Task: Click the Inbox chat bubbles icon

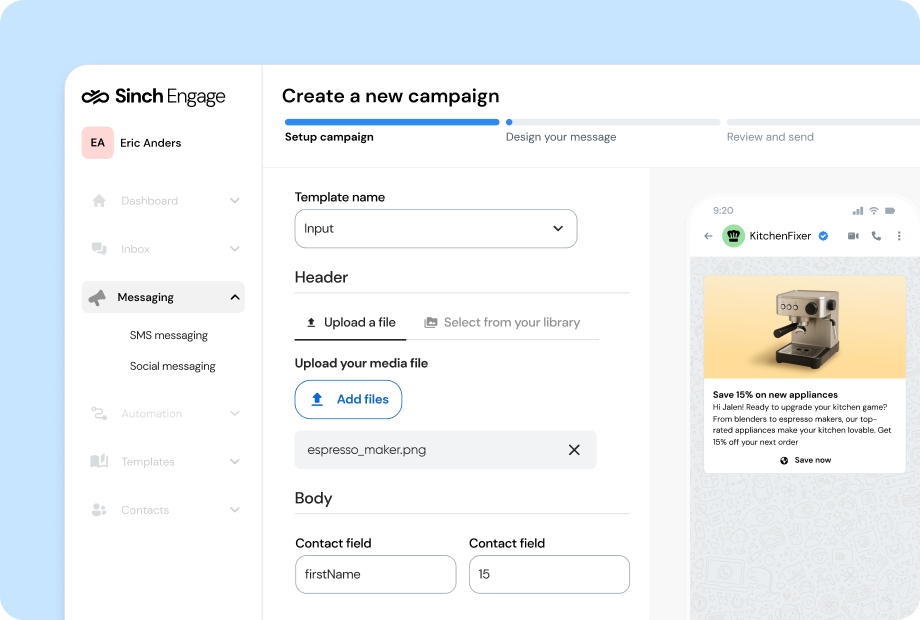Action: (x=99, y=249)
